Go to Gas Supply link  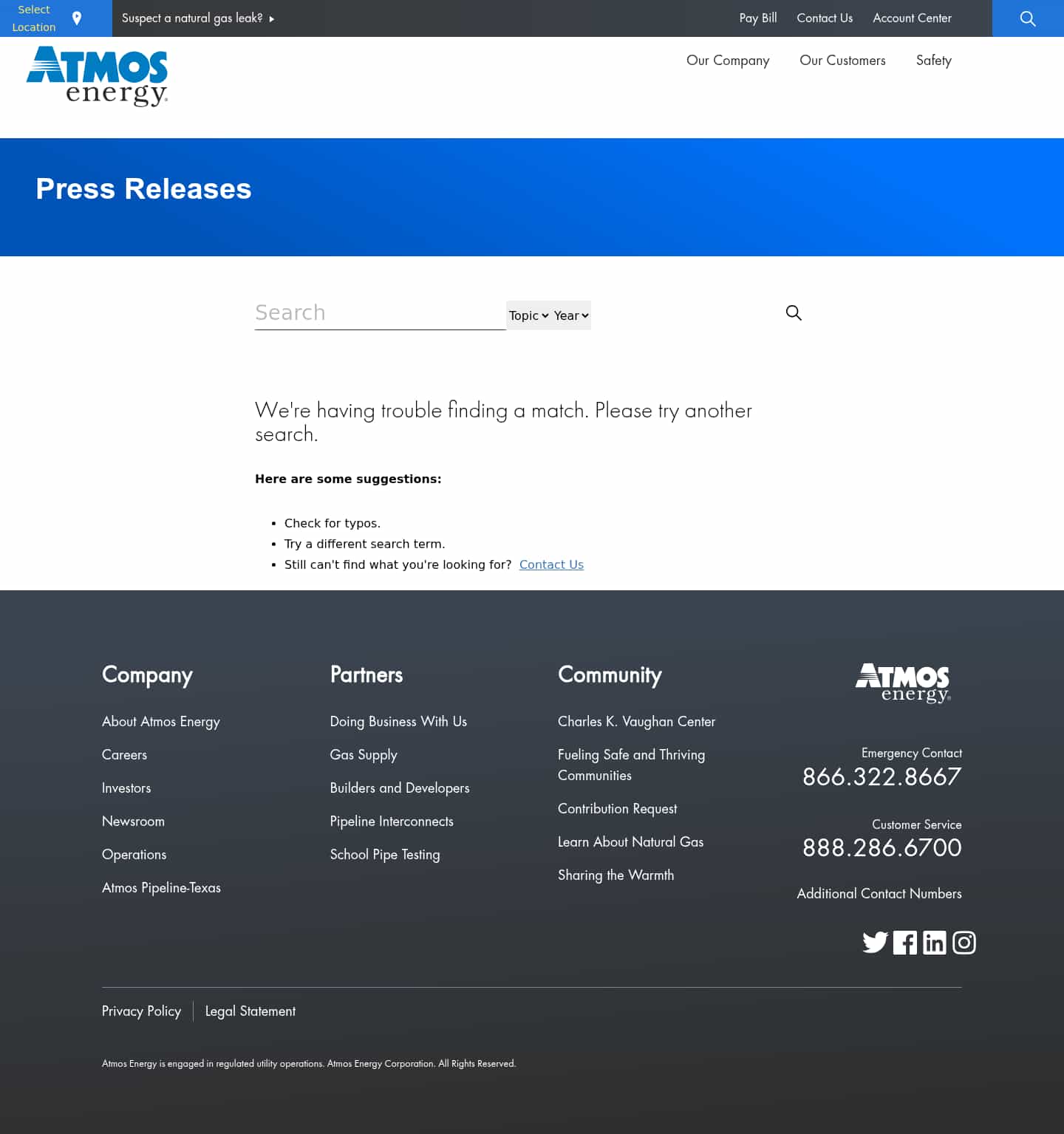pyautogui.click(x=364, y=755)
